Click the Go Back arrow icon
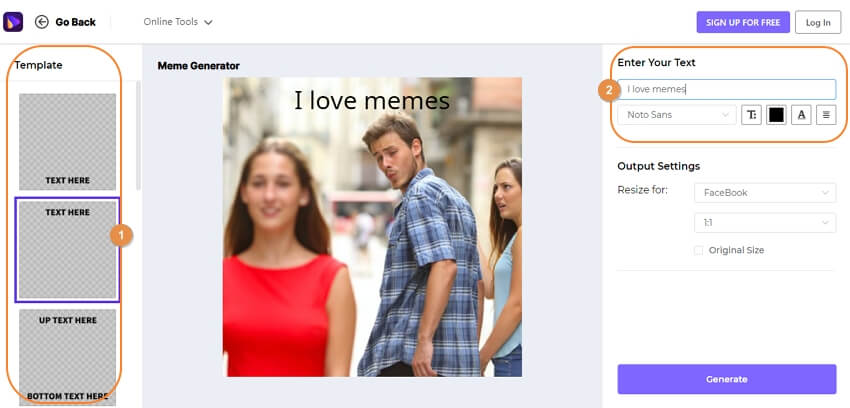 pyautogui.click(x=42, y=22)
